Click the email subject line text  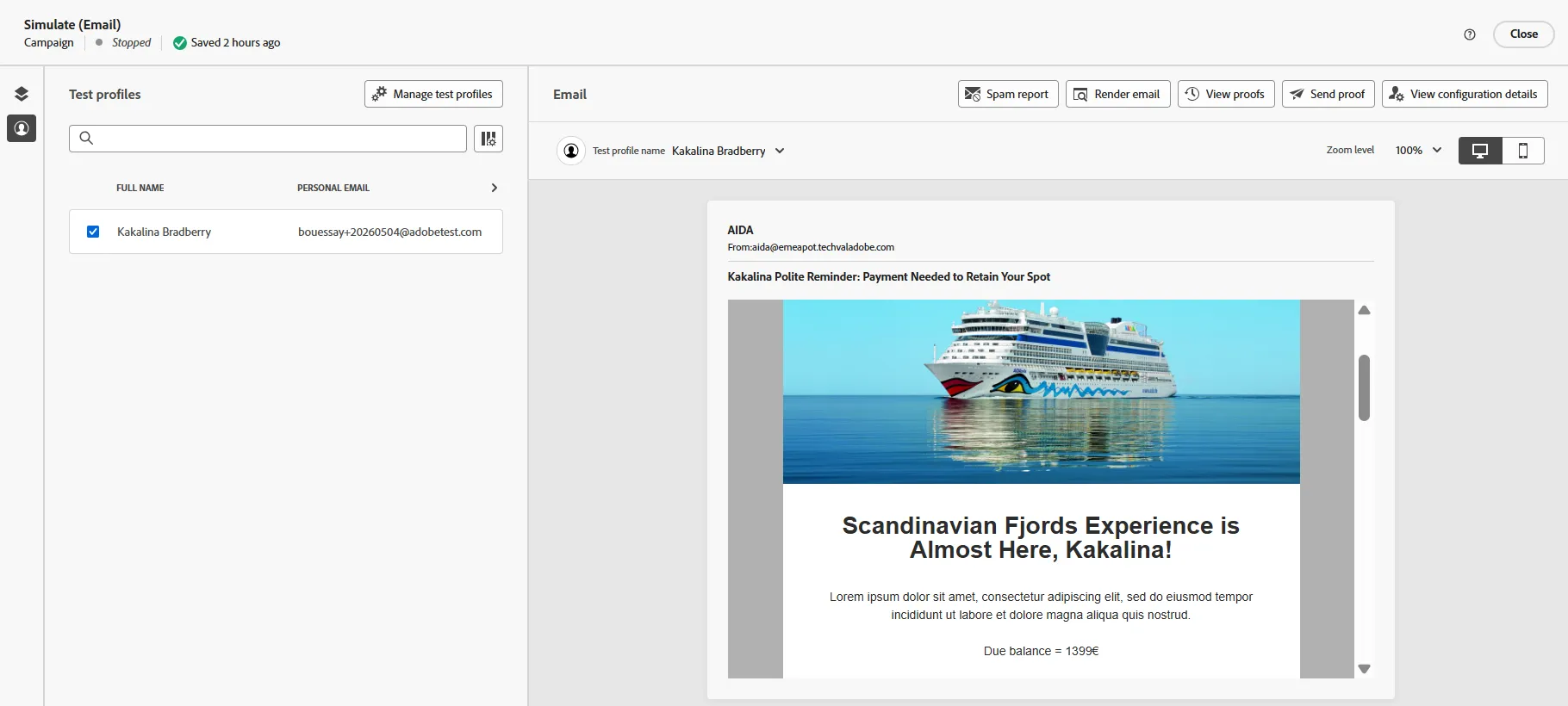click(x=888, y=276)
